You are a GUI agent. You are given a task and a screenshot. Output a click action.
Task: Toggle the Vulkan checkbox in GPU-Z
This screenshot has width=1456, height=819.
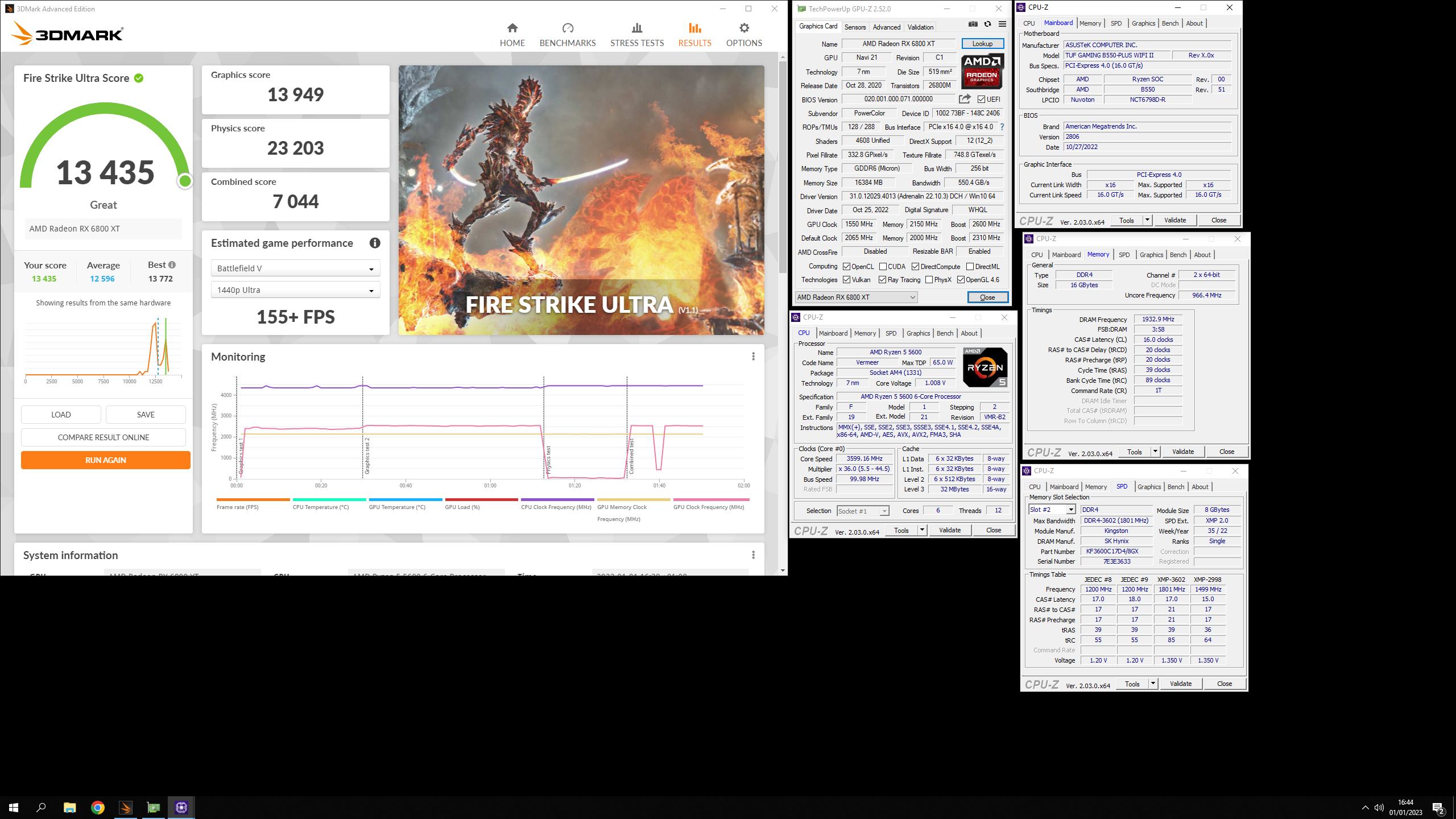tap(847, 280)
